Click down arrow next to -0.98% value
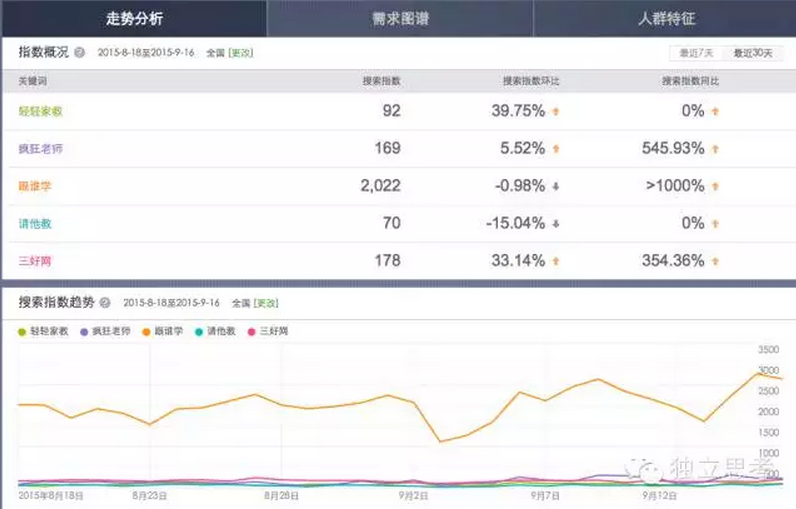The height and width of the screenshot is (509, 796). (555, 186)
